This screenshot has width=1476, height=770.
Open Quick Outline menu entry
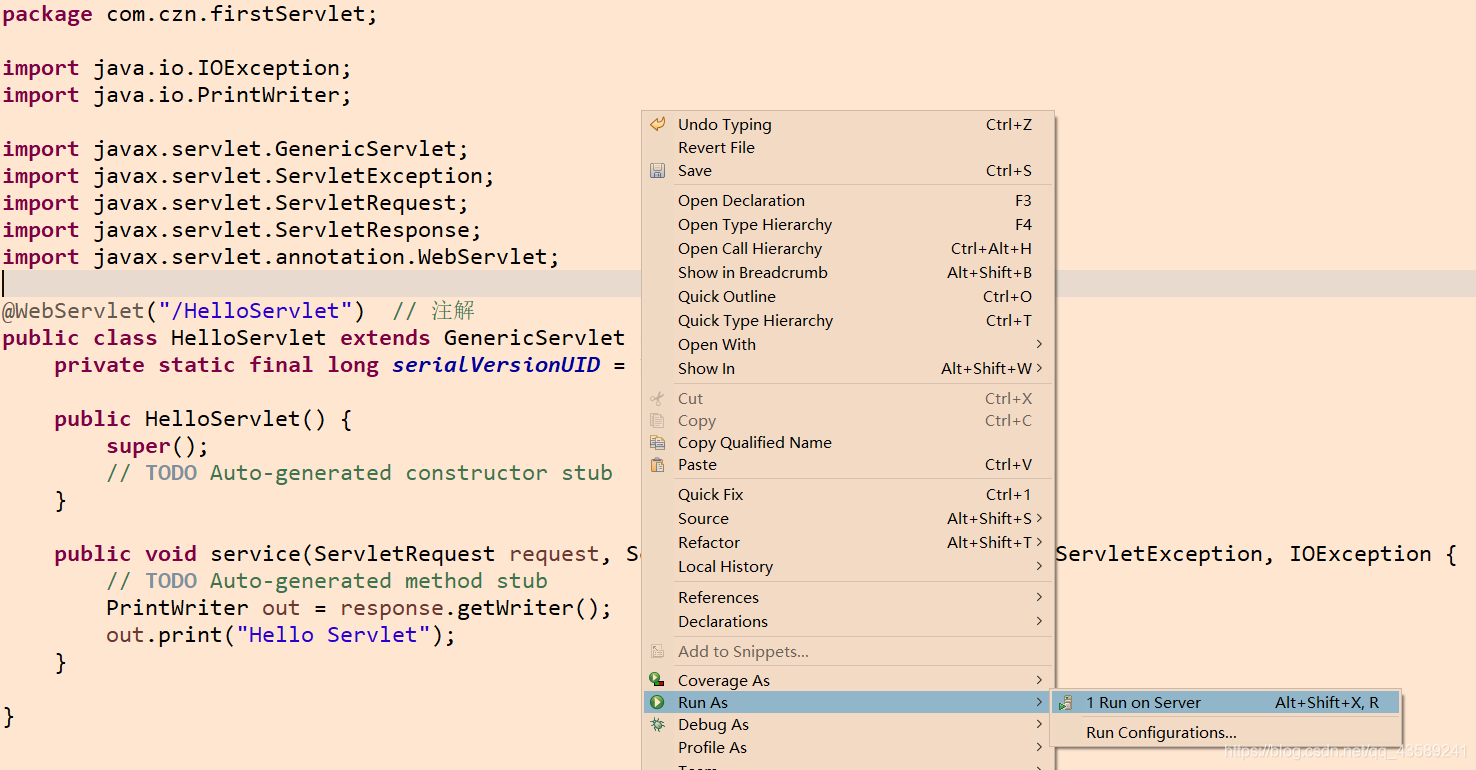848,297
